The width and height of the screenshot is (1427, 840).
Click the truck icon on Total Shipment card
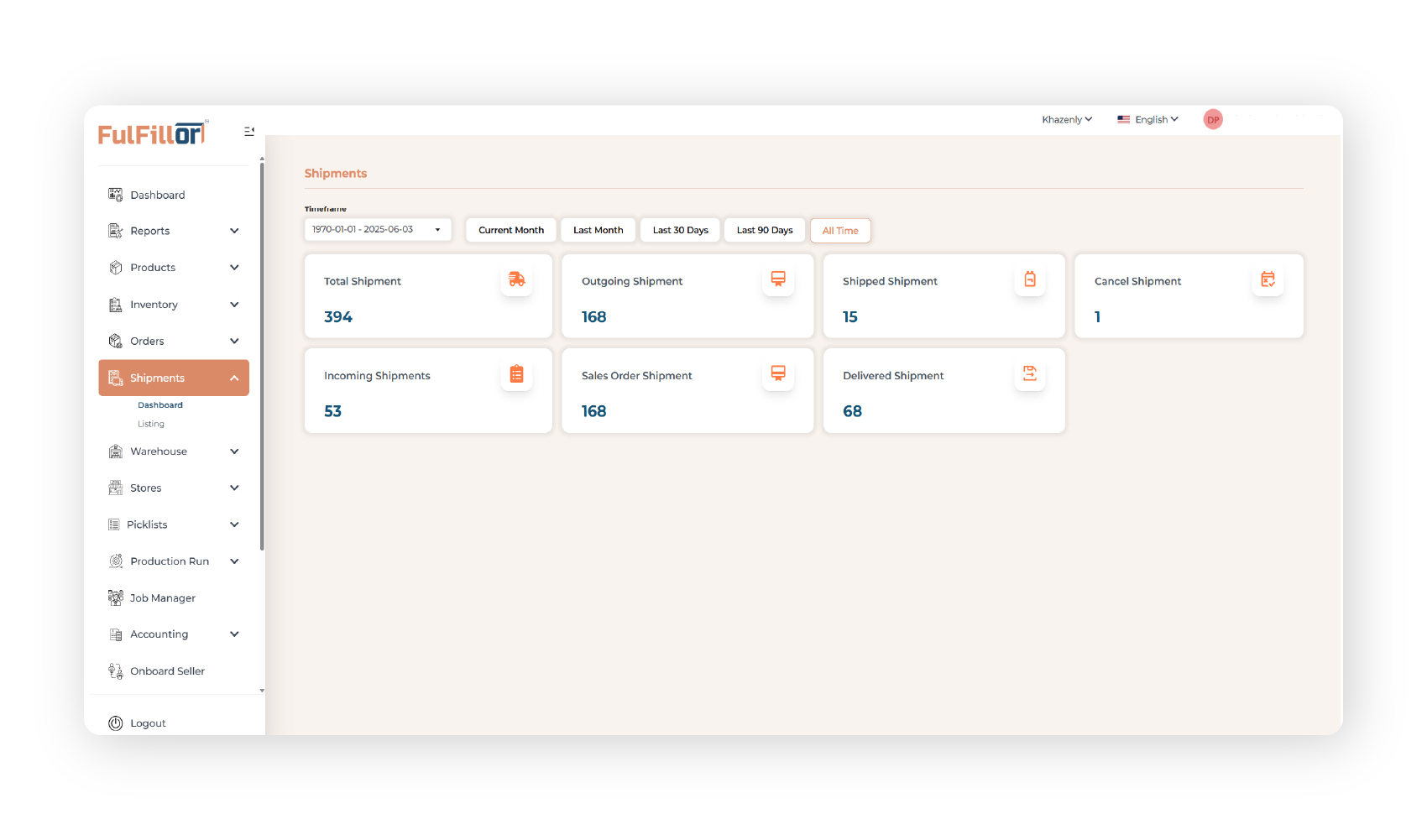point(517,279)
